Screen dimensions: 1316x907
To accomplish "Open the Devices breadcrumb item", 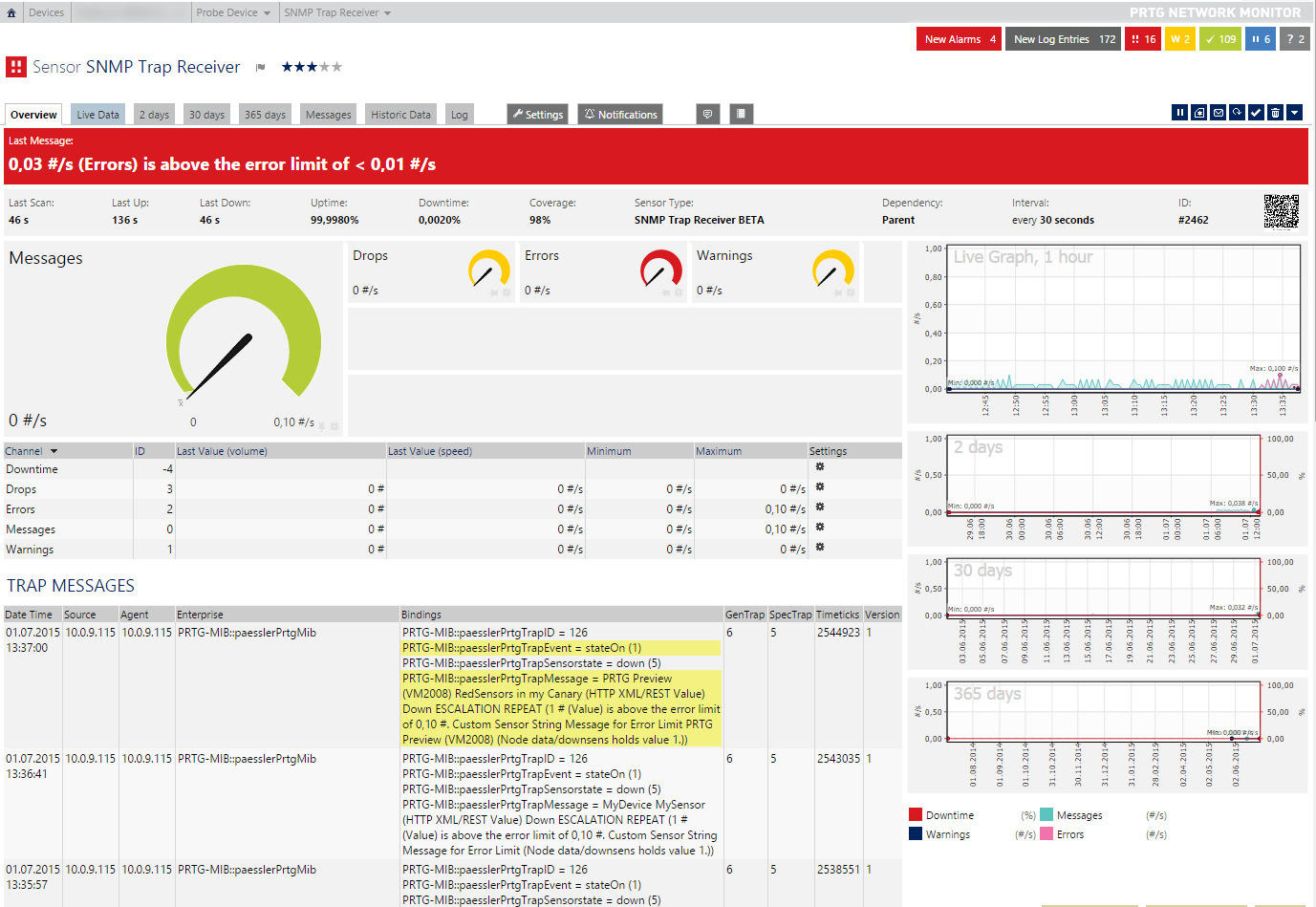I will 46,12.
